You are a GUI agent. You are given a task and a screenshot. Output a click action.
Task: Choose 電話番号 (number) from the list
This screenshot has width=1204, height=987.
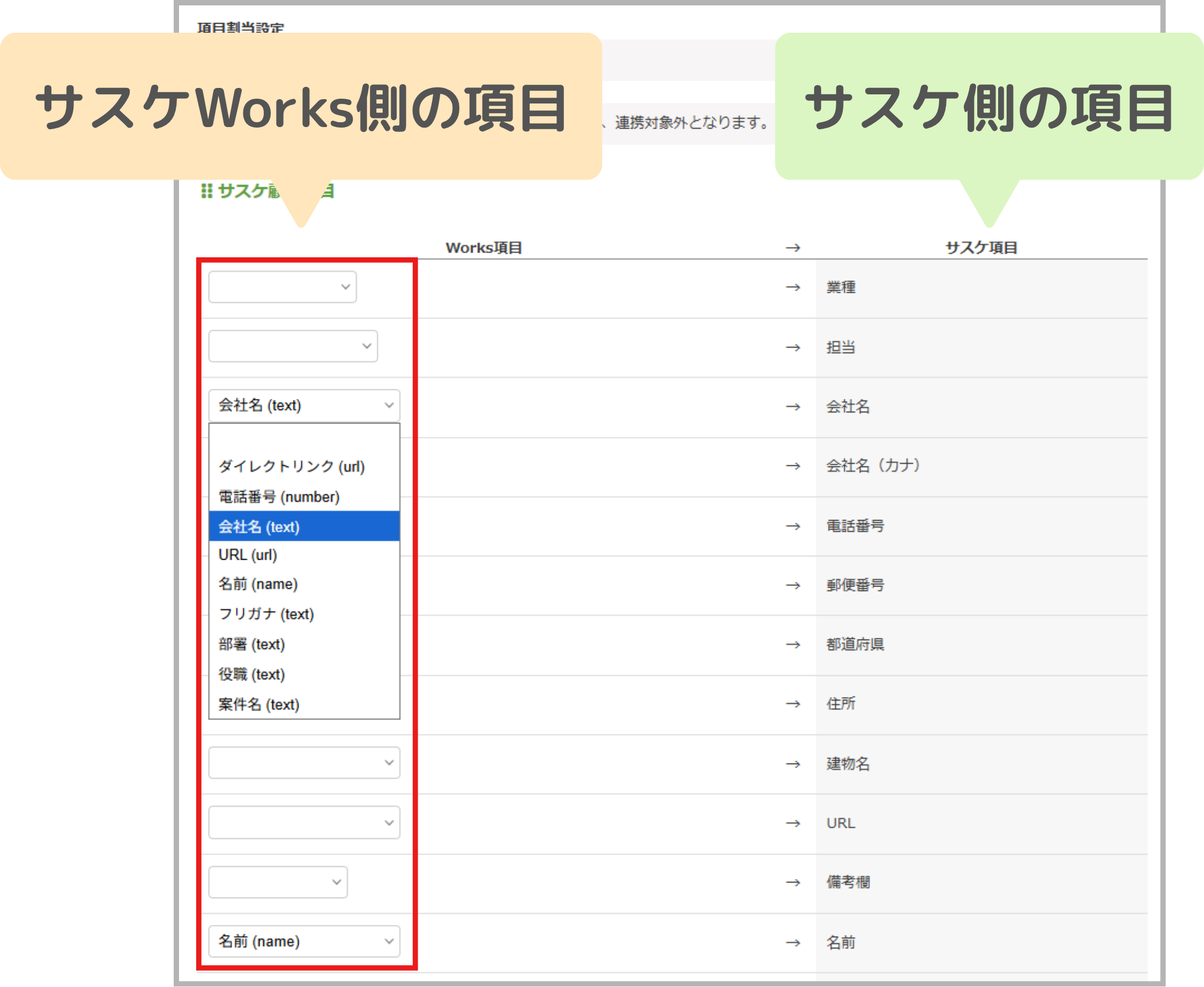304,497
